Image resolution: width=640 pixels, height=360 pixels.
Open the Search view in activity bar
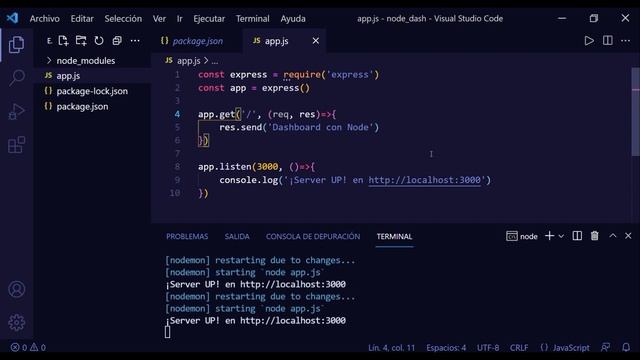coord(17,77)
